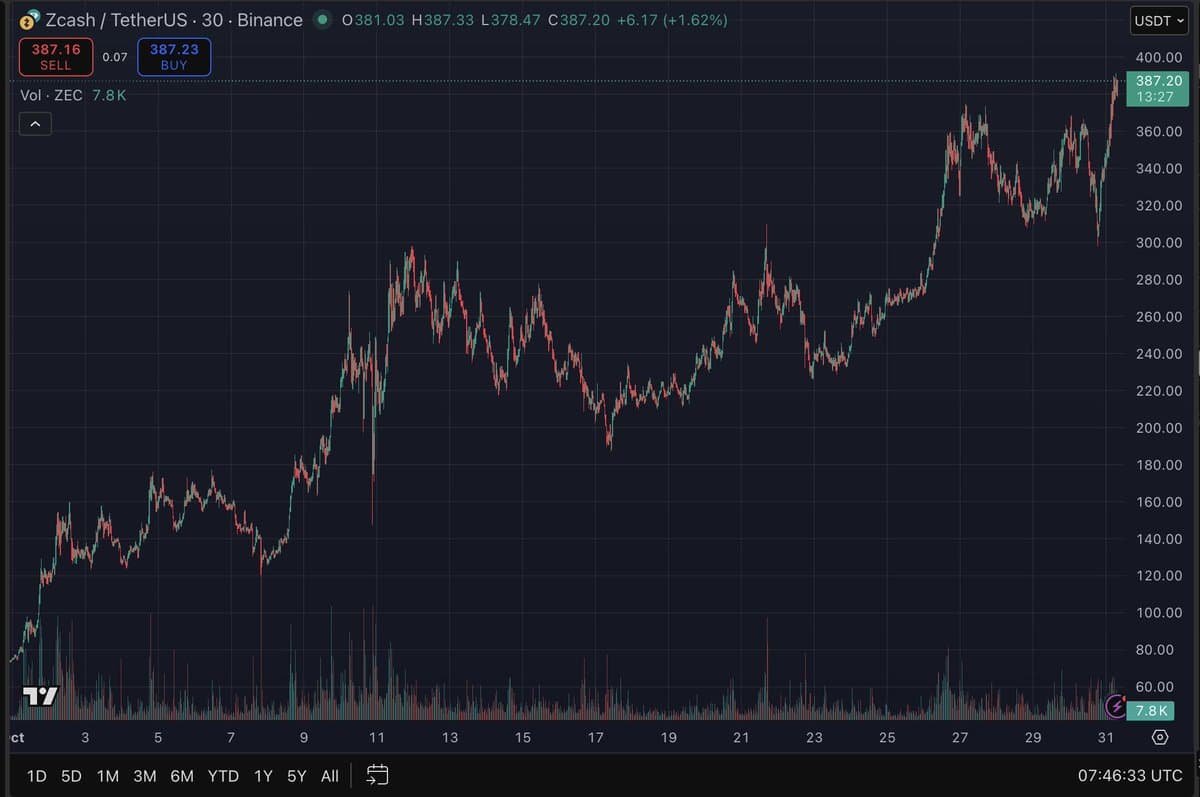Open the go-to-date calendar icon
The width and height of the screenshot is (1200, 797).
(376, 775)
